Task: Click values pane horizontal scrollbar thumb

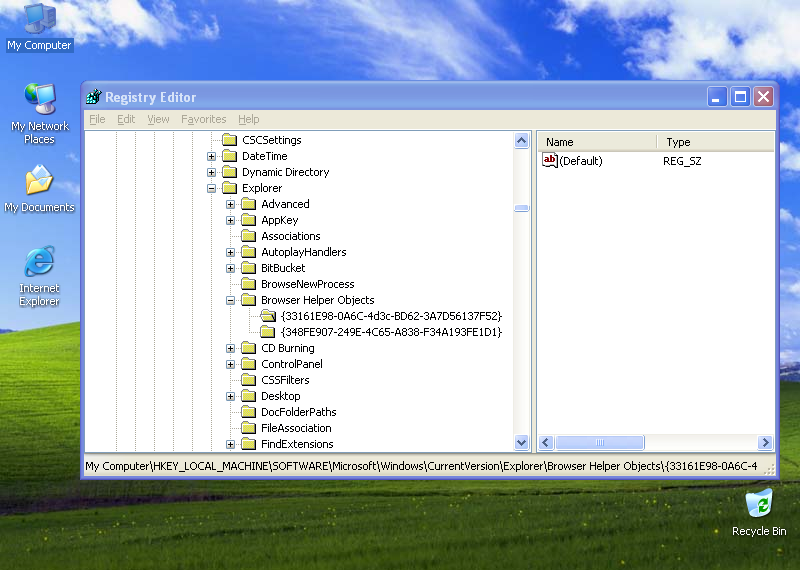Action: (599, 442)
